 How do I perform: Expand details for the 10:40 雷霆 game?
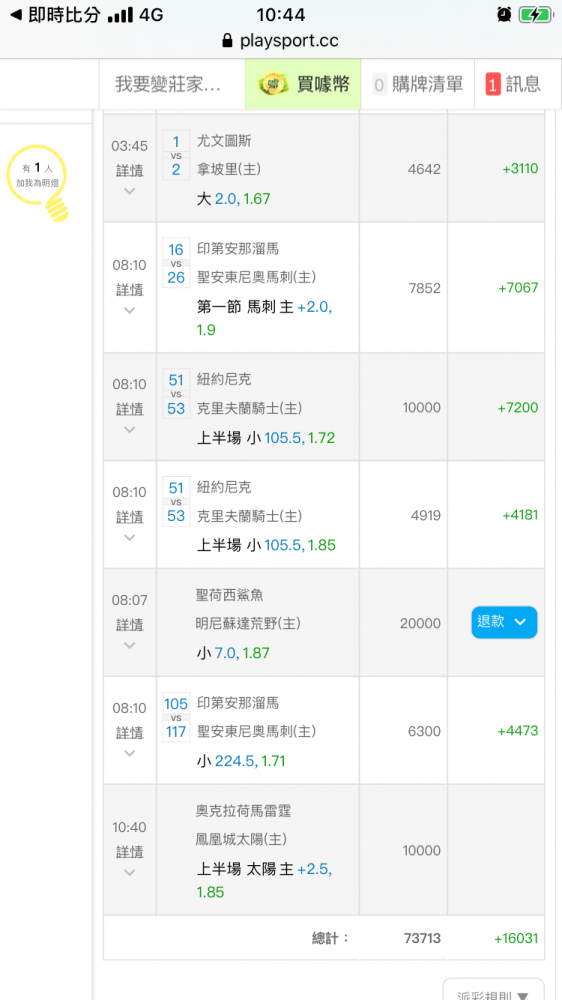tap(129, 872)
